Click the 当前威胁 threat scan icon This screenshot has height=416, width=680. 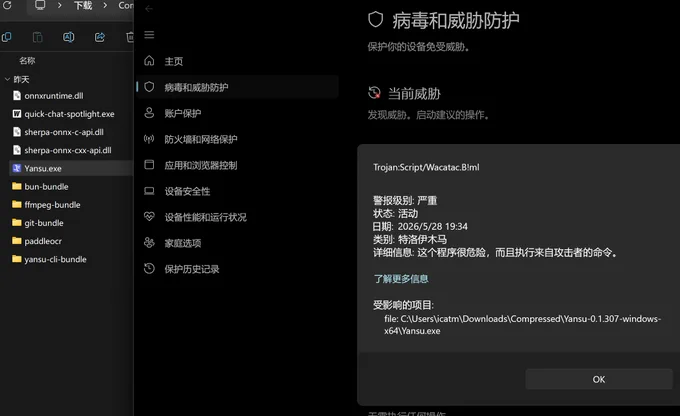(374, 93)
